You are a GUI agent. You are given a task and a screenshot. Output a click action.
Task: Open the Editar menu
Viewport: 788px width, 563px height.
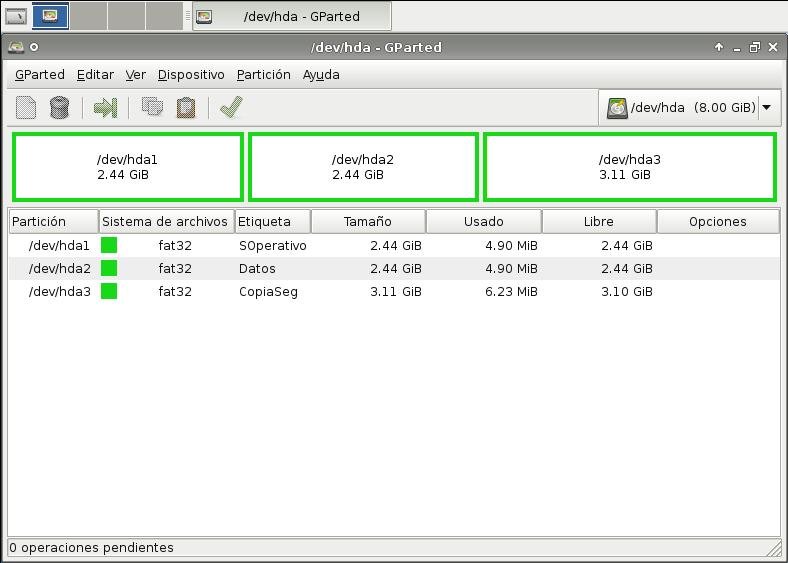95,75
